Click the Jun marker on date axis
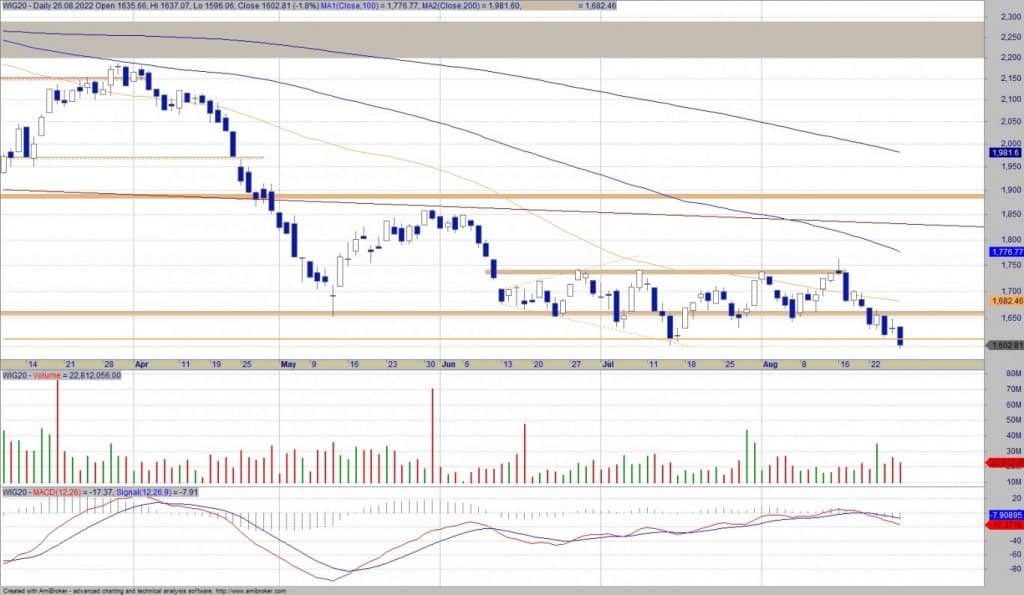The image size is (1024, 595). tap(448, 365)
